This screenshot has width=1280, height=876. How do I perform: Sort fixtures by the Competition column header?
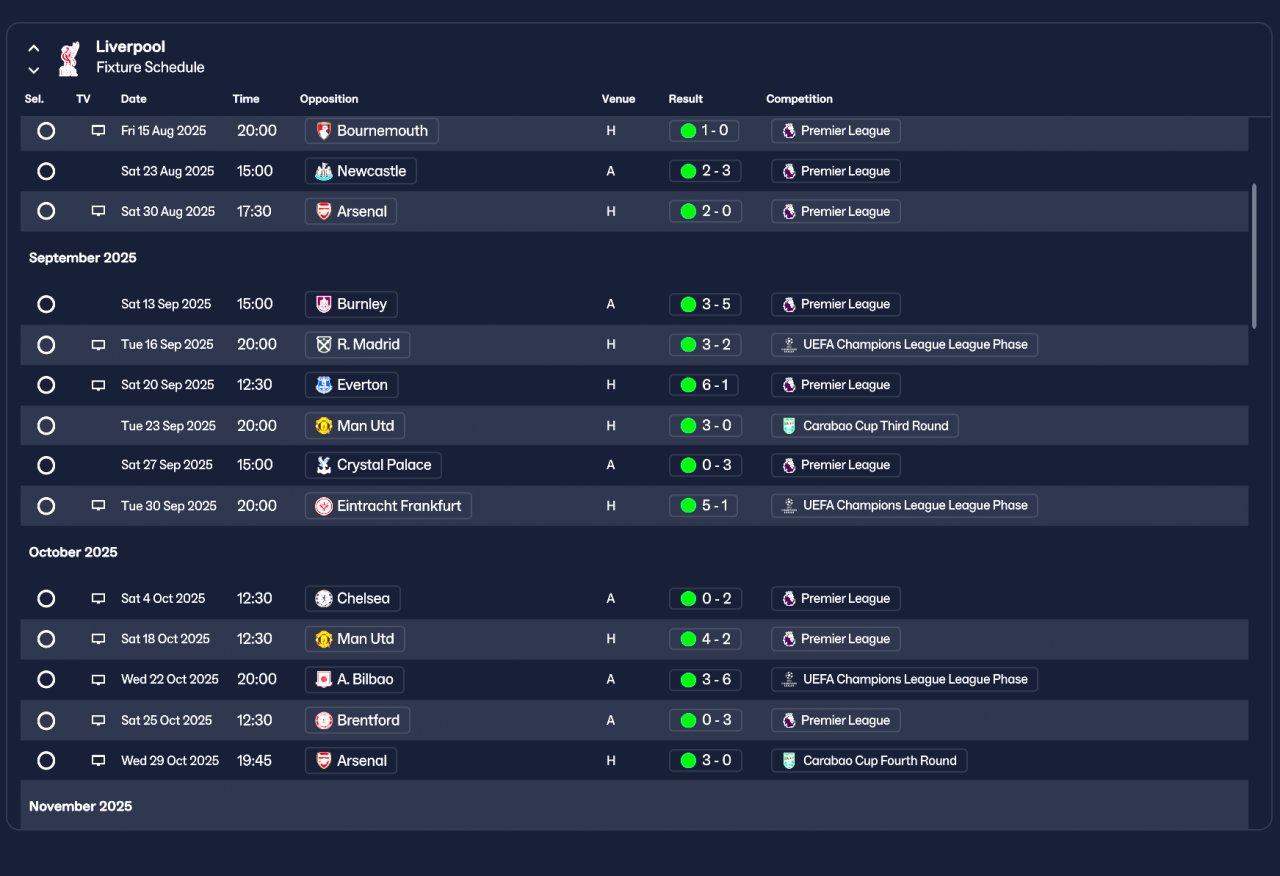point(799,99)
